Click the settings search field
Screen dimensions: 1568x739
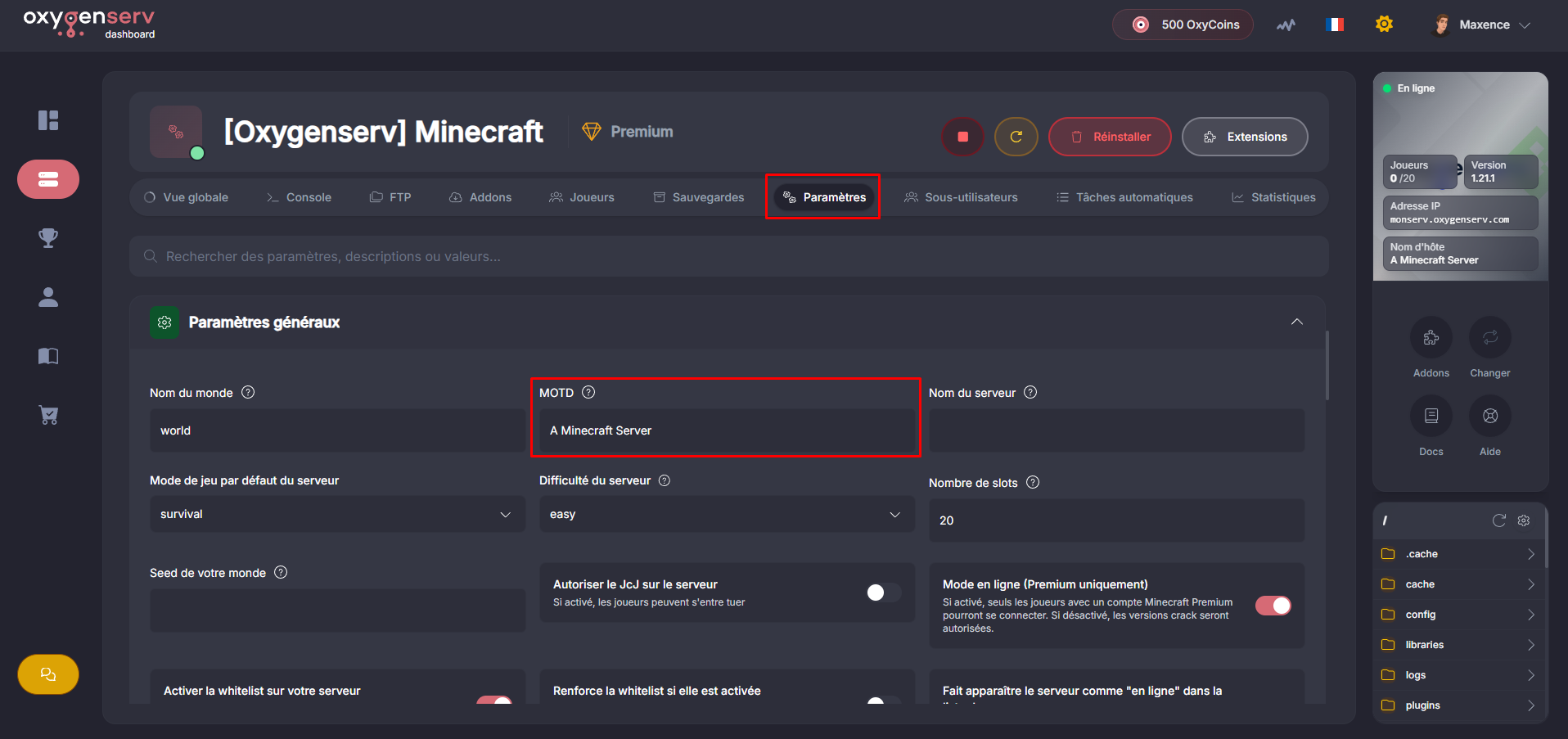coord(728,256)
